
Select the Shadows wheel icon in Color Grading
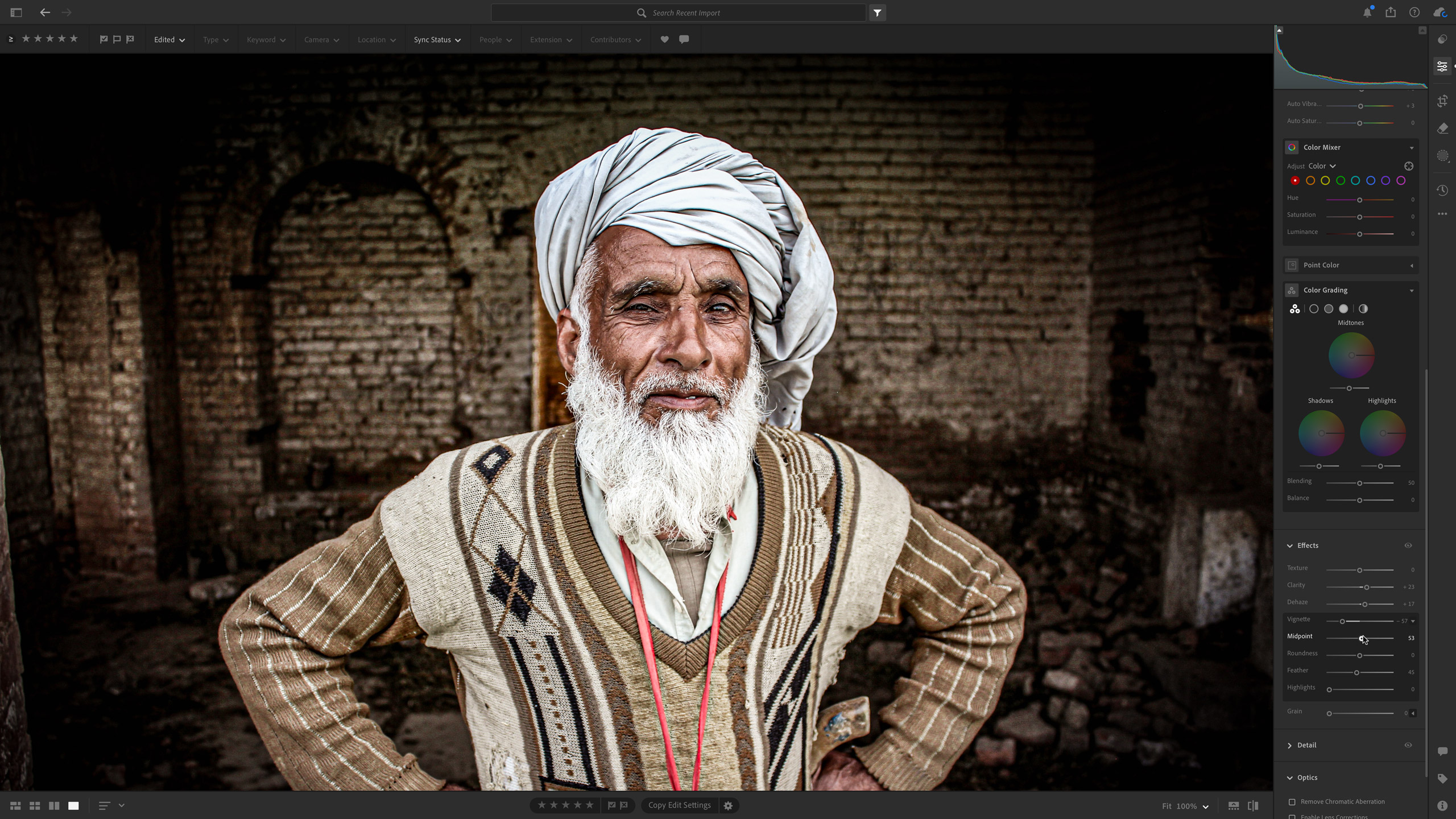1314,308
